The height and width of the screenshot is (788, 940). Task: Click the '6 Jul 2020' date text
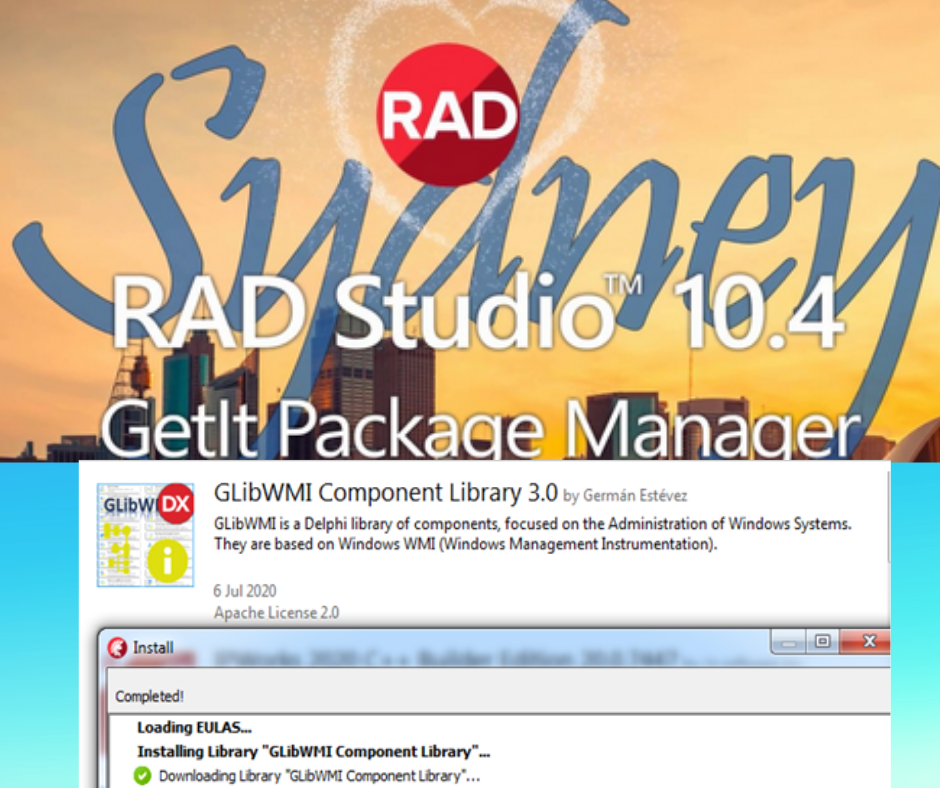point(245,591)
